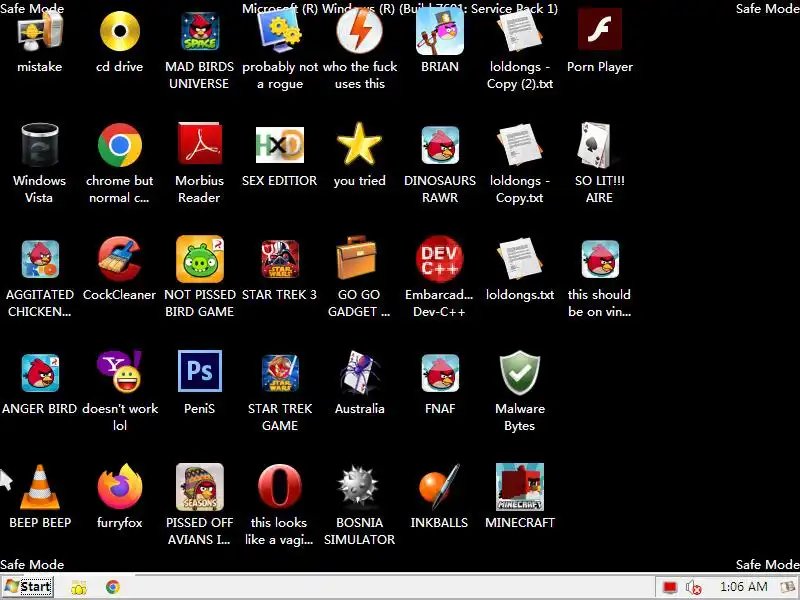Launch the ANGER BIRD game icon
This screenshot has height=600, width=800.
[40, 373]
